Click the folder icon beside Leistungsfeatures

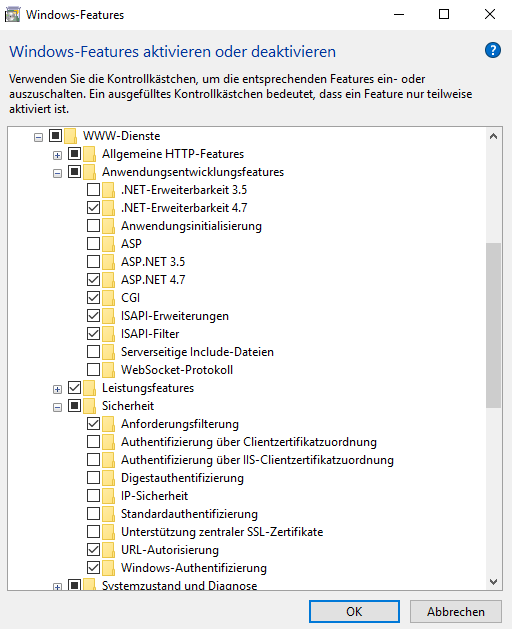point(89,388)
